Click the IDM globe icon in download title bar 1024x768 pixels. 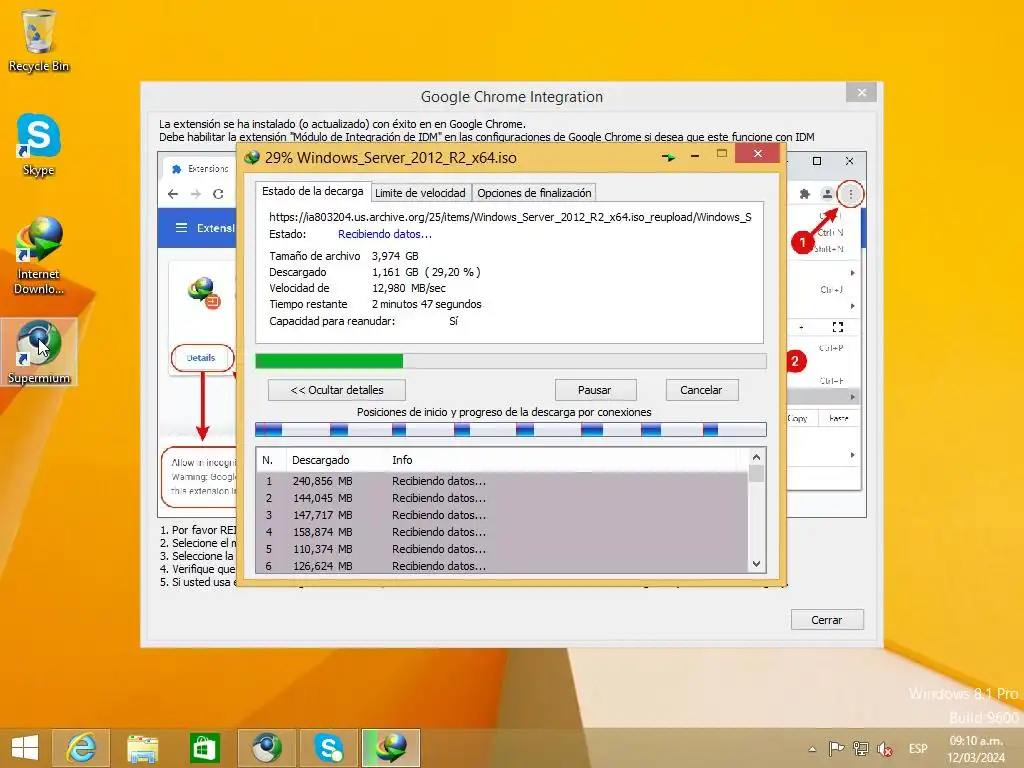pos(251,157)
